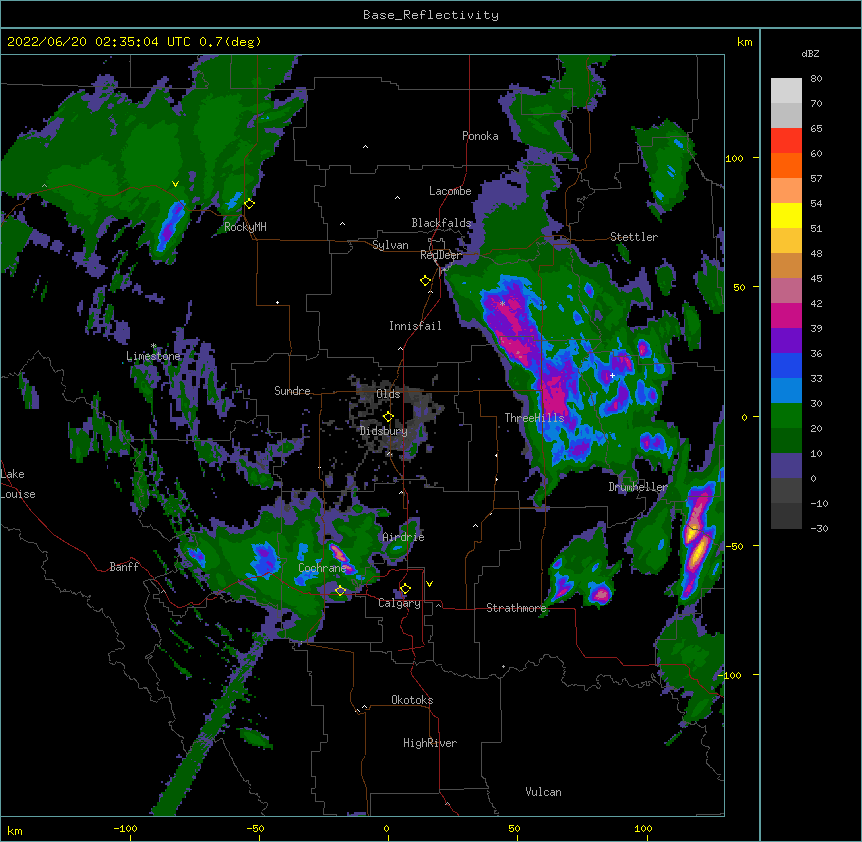Select the Sundre label
The image size is (862, 842).
click(292, 391)
